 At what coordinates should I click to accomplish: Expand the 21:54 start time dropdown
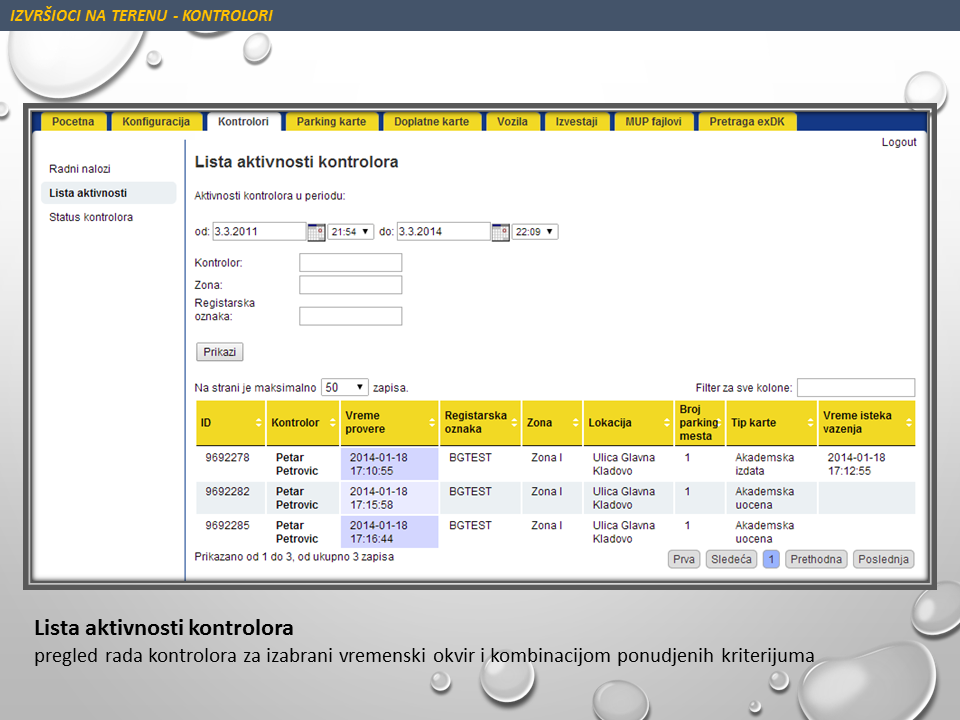pyautogui.click(x=351, y=232)
